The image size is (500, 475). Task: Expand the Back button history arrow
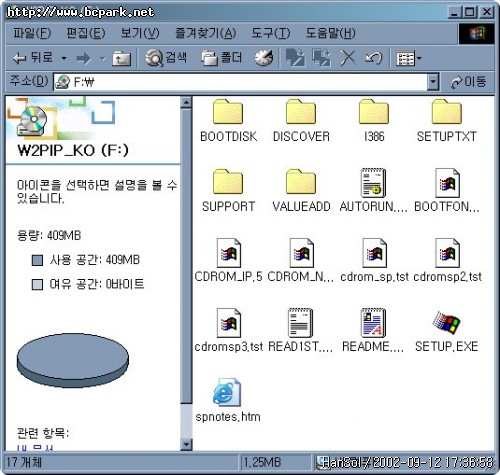pyautogui.click(x=64, y=59)
